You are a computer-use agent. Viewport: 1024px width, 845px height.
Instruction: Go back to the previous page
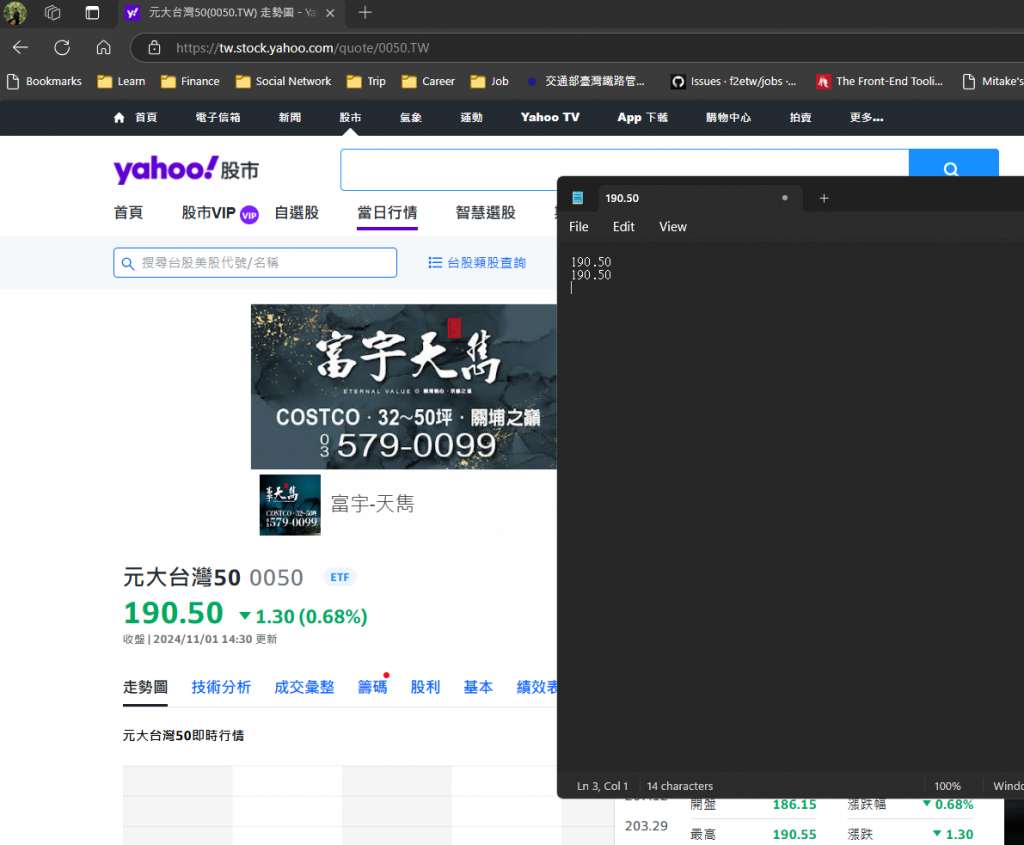(20, 48)
